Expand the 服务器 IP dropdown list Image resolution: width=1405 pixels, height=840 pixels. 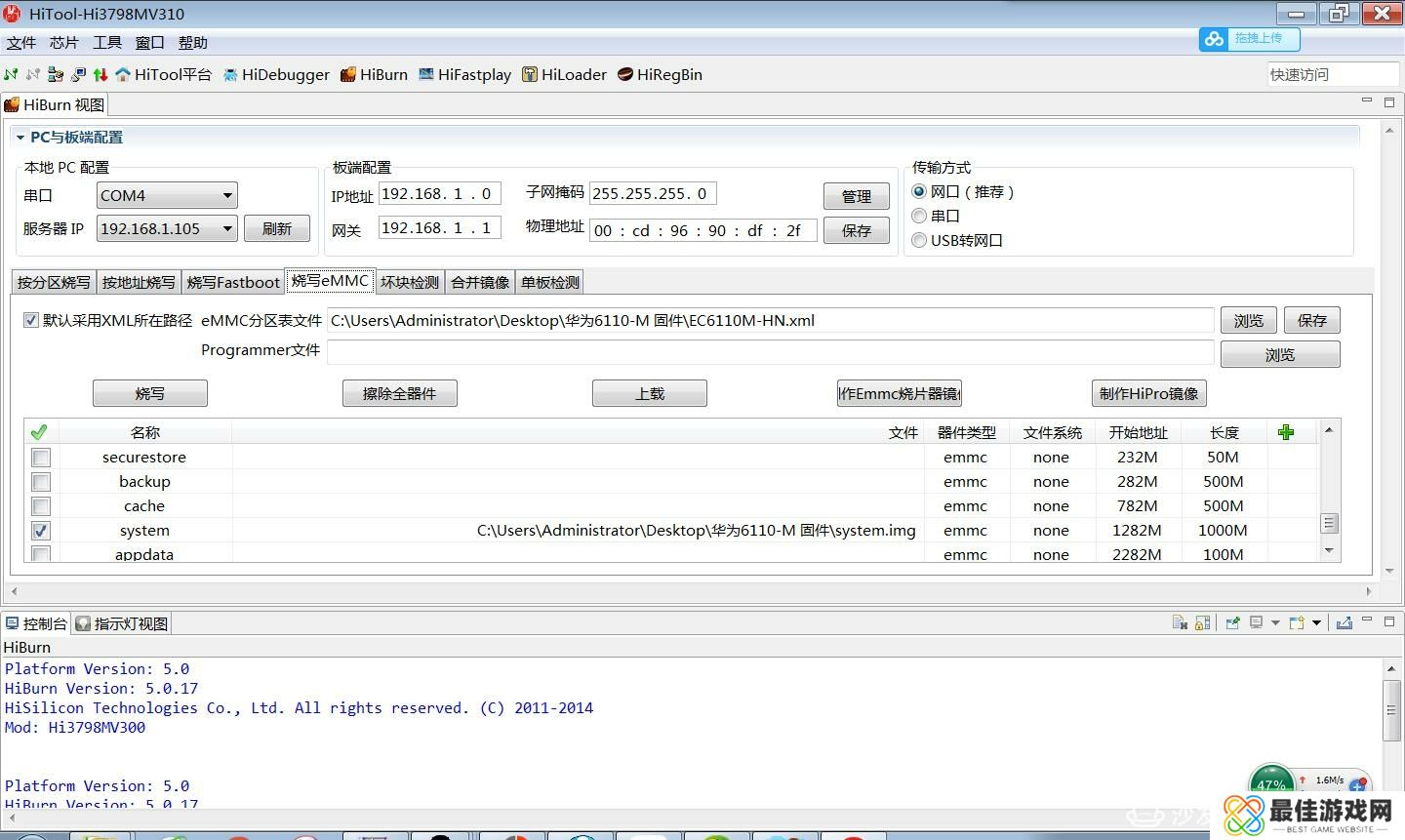[x=226, y=228]
